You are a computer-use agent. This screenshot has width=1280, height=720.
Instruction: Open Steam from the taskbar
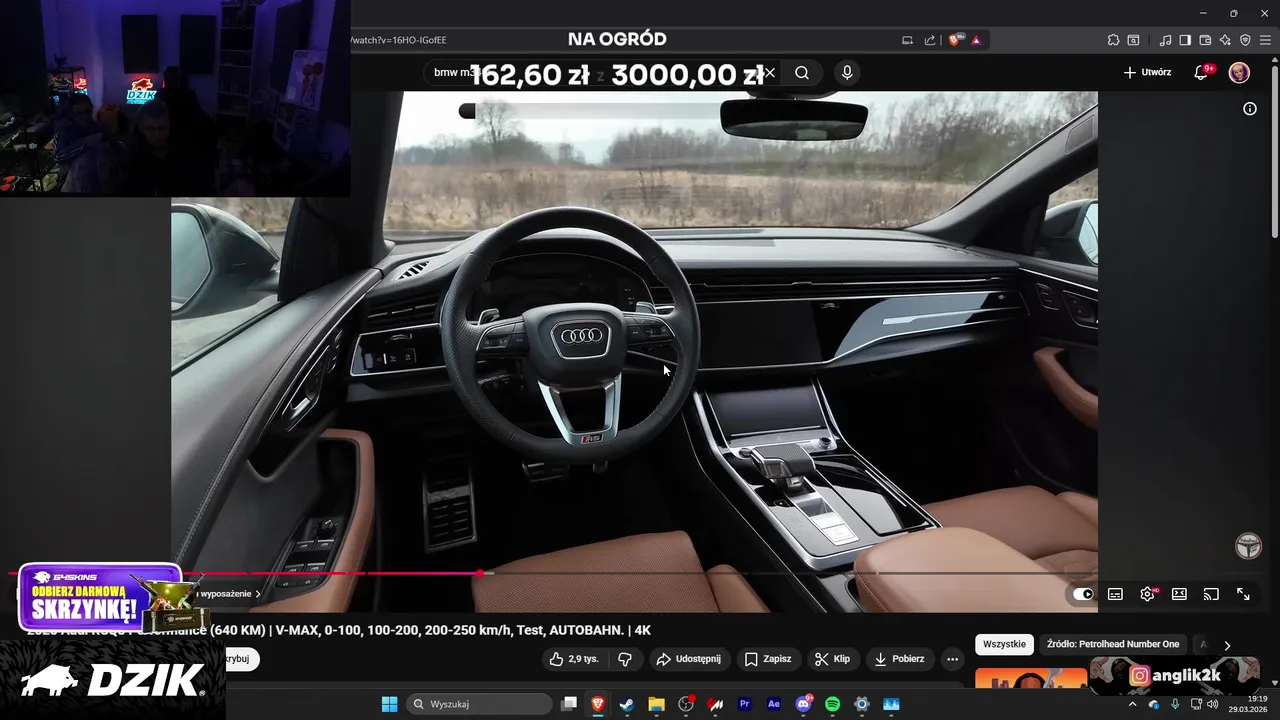point(627,704)
